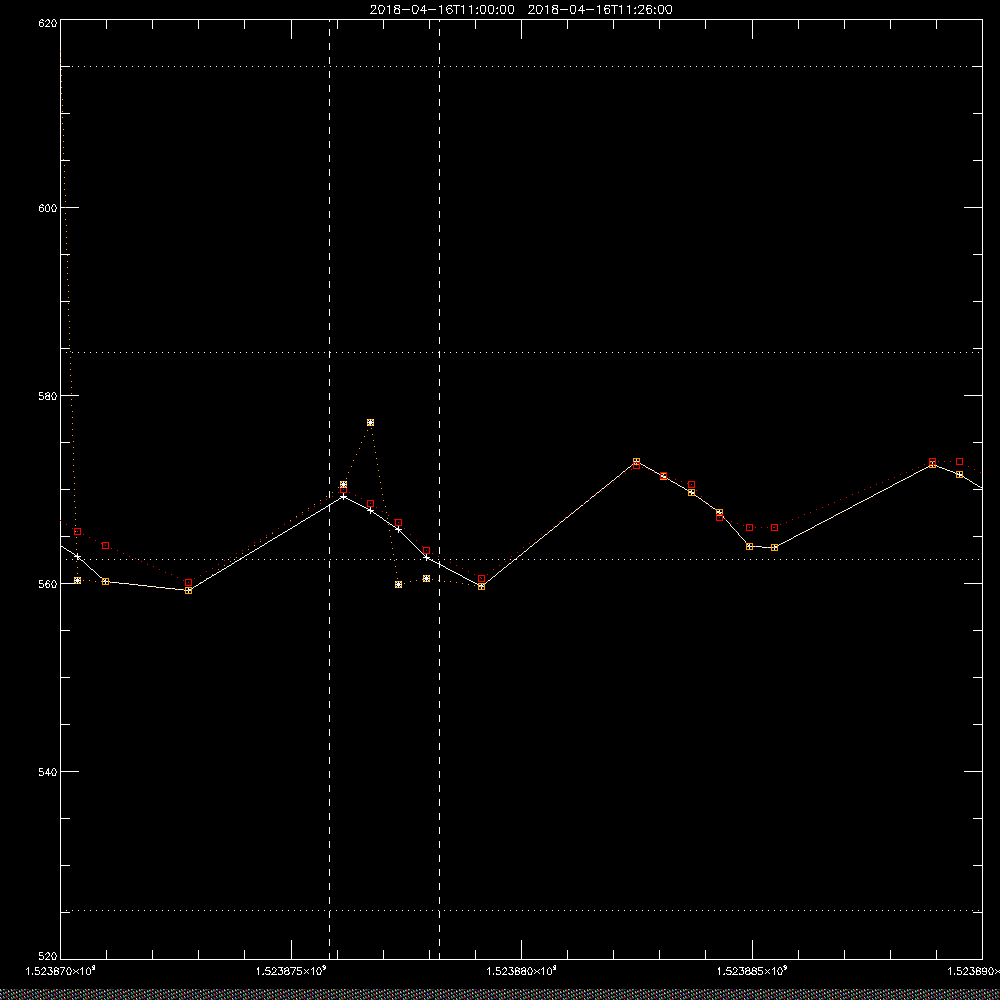Click the y-axis label 520

coord(48,957)
